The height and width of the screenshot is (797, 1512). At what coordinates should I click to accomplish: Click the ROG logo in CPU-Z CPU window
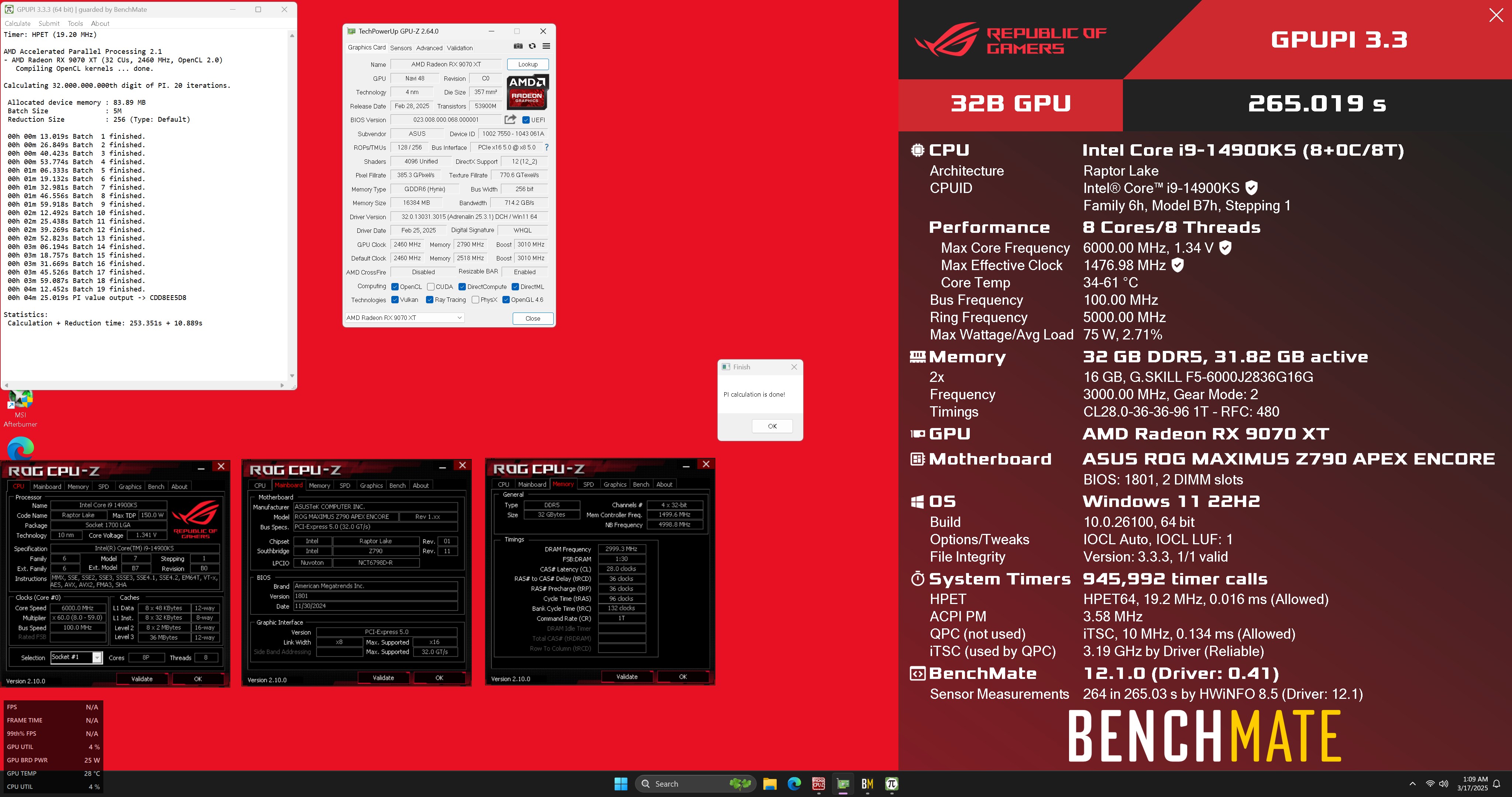pos(196,519)
